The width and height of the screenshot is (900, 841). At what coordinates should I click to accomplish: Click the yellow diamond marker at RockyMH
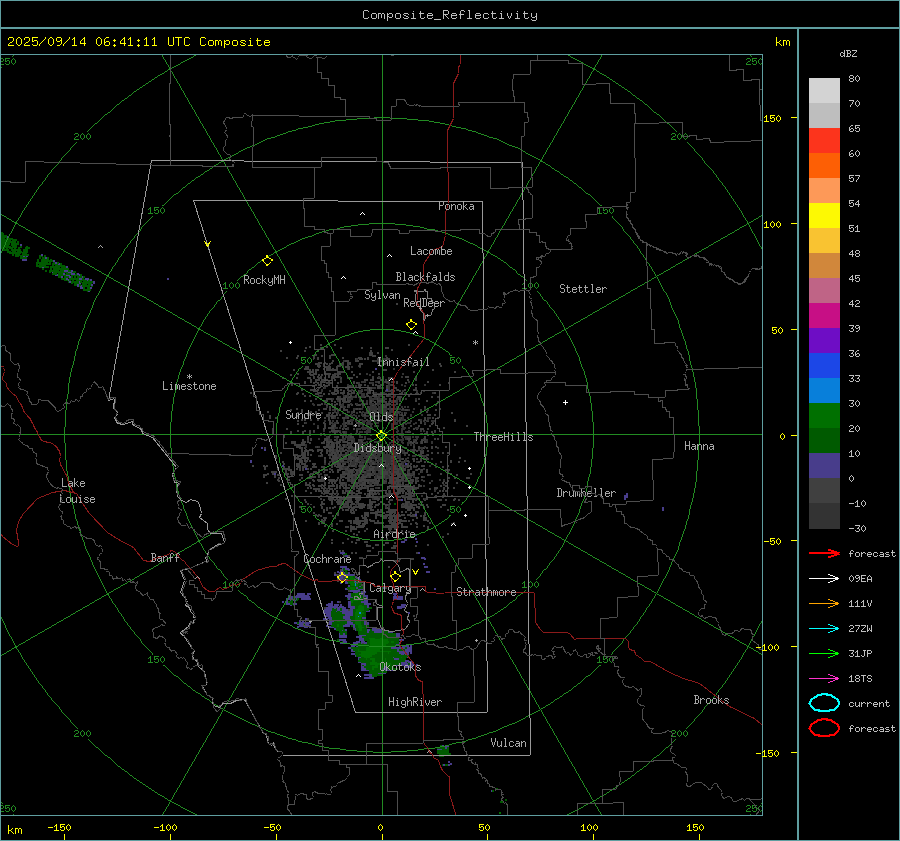pos(267,261)
